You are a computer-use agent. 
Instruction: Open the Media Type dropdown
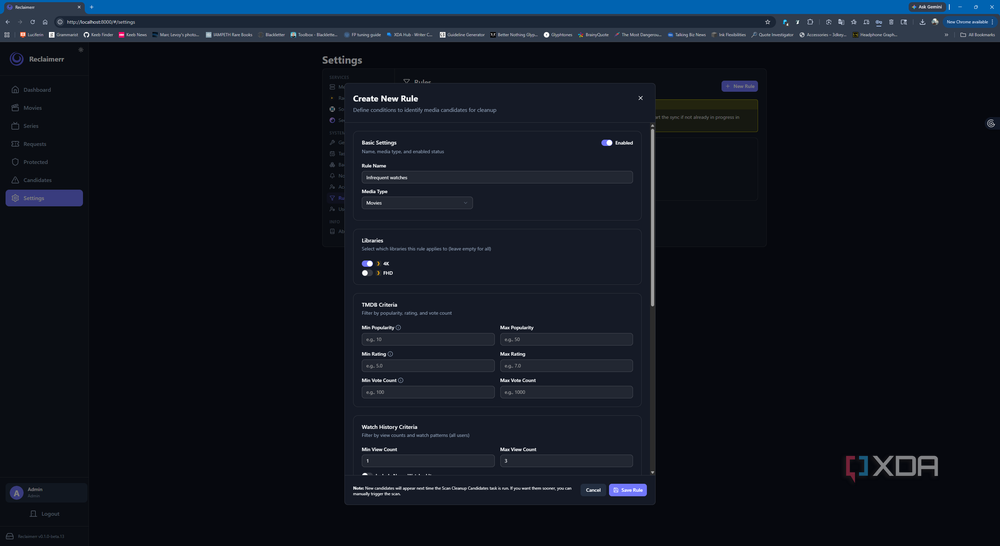[x=417, y=203]
